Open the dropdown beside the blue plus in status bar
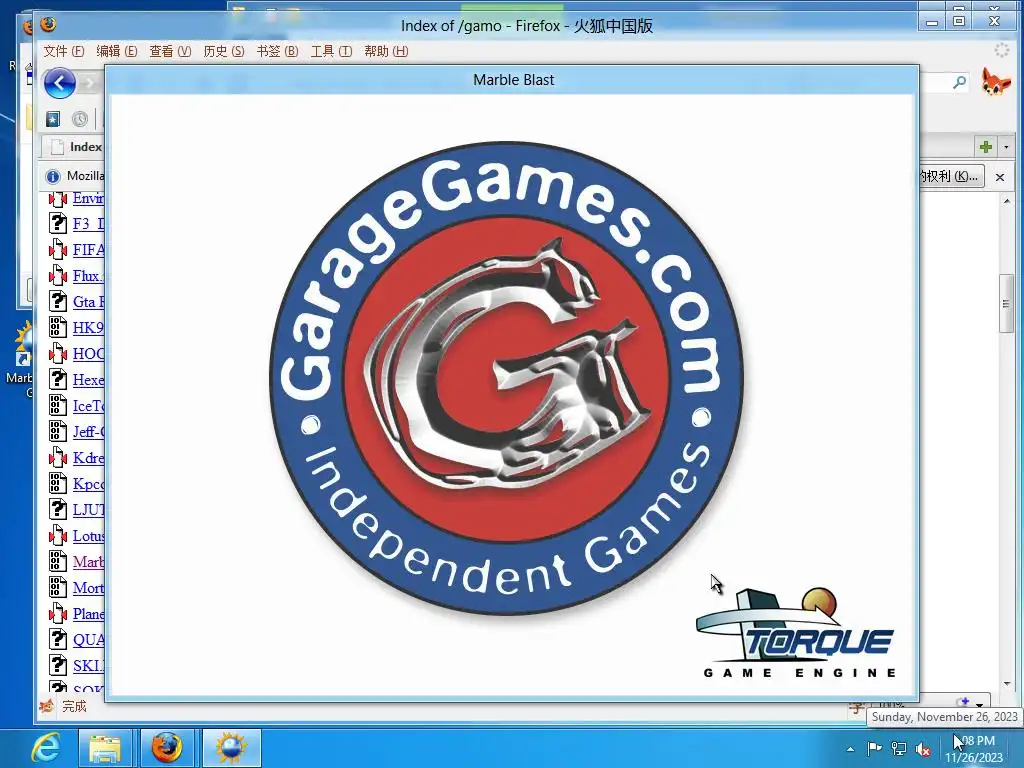 979,705
